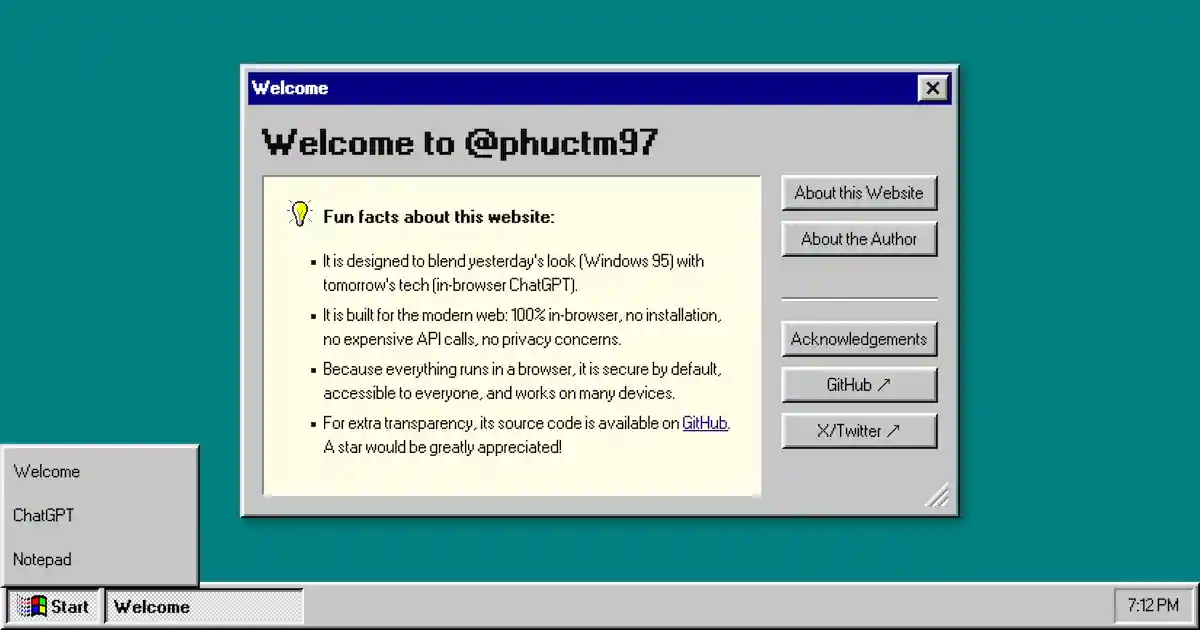Image resolution: width=1200 pixels, height=630 pixels.
Task: Open Notepad from the Start menu
Action: (x=41, y=559)
